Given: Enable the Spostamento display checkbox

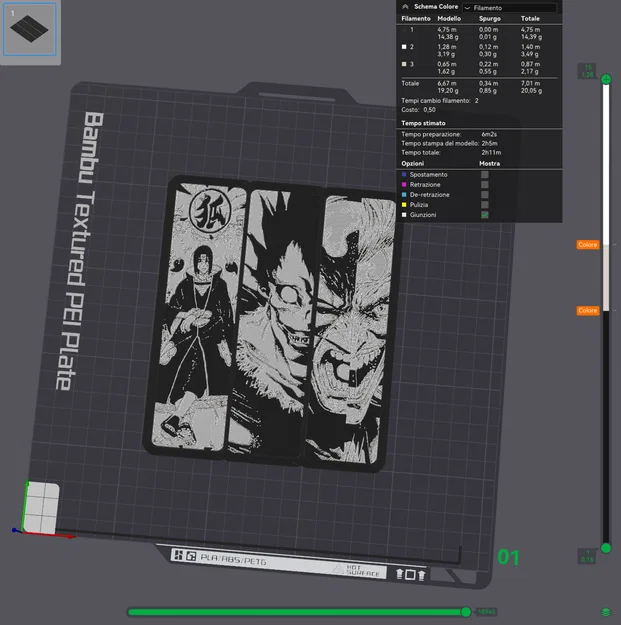Looking at the screenshot, I should tap(485, 175).
